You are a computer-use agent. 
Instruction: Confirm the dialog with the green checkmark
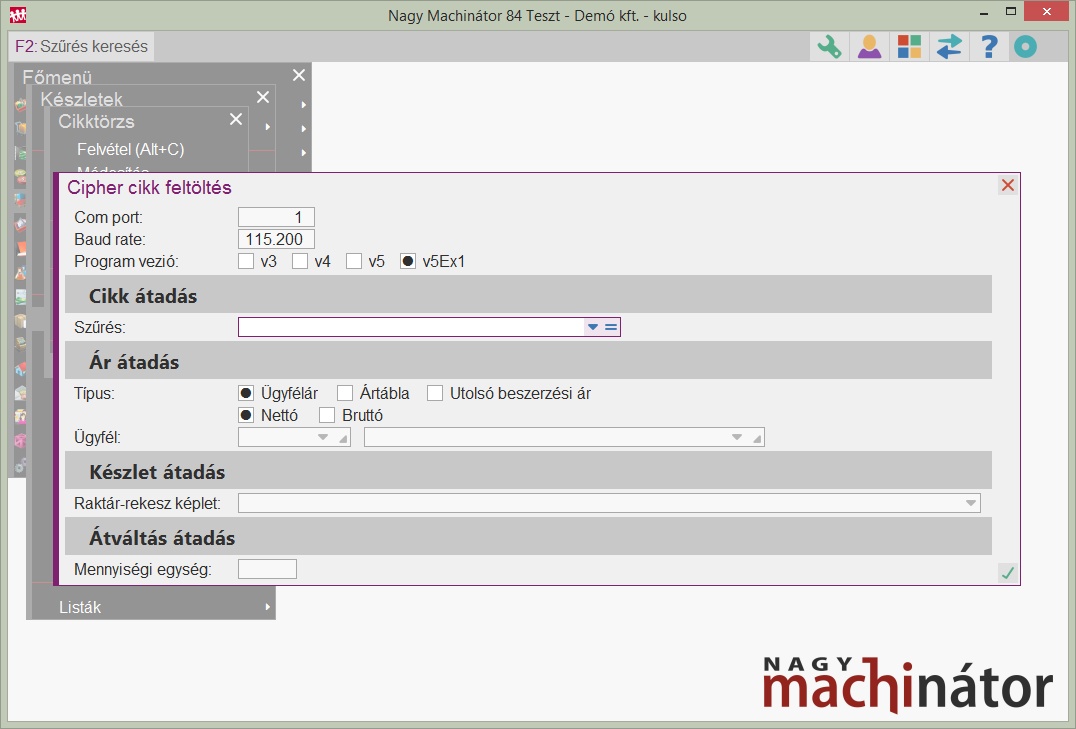coord(1007,572)
